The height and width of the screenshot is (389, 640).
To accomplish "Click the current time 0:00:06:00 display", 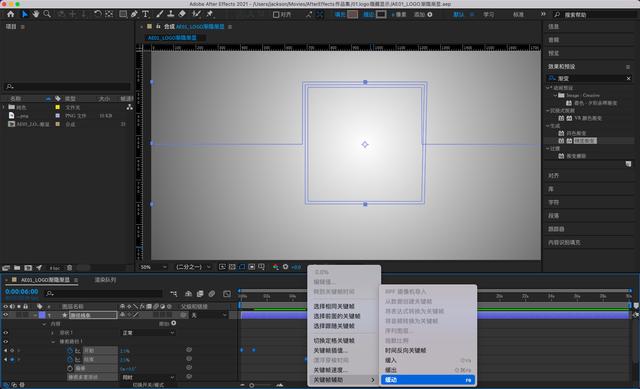I will [x=22, y=291].
